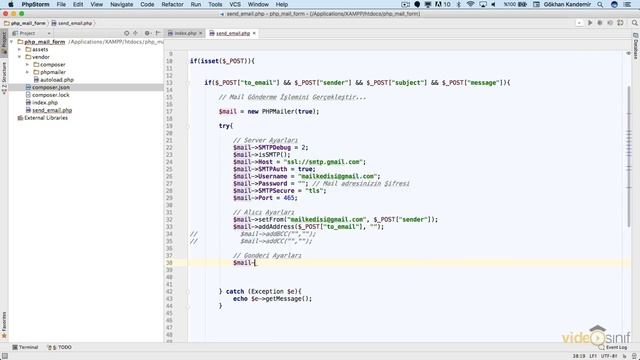The image size is (640, 360).
Task: Open the Terminal tool window
Action: pyautogui.click(x=25, y=347)
